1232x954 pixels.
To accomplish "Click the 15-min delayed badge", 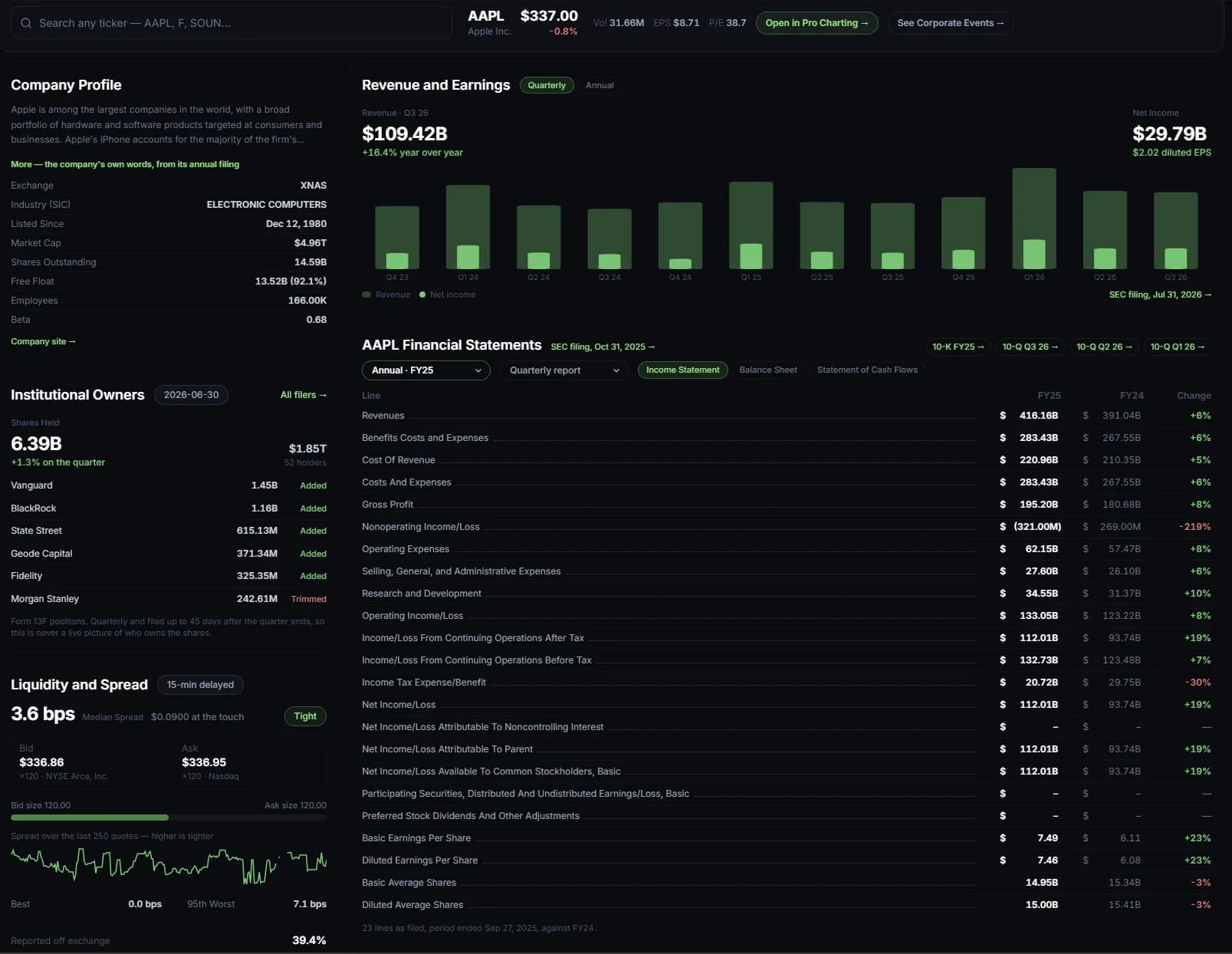I will tap(200, 685).
